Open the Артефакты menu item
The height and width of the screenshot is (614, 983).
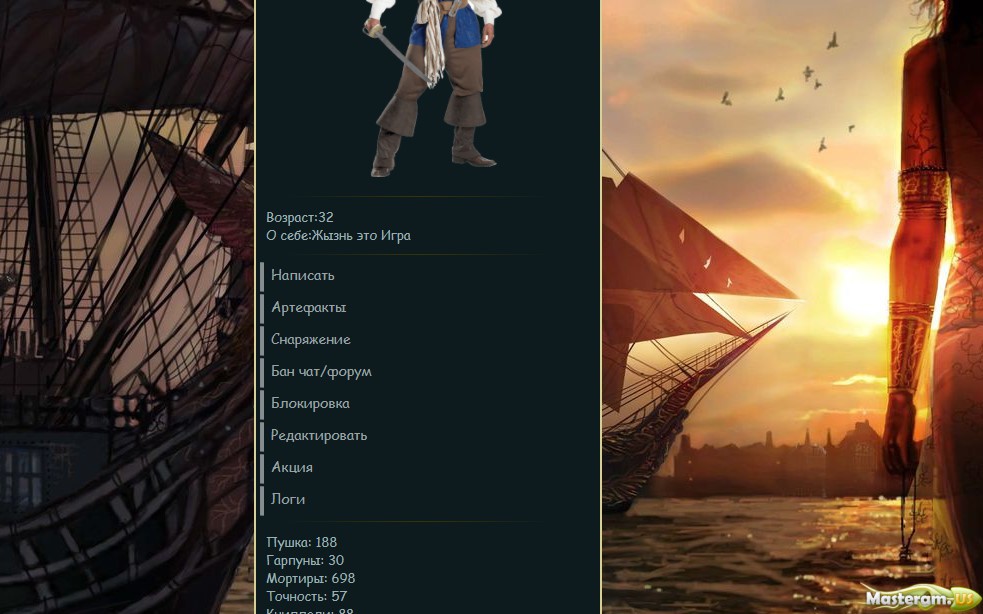pos(308,307)
